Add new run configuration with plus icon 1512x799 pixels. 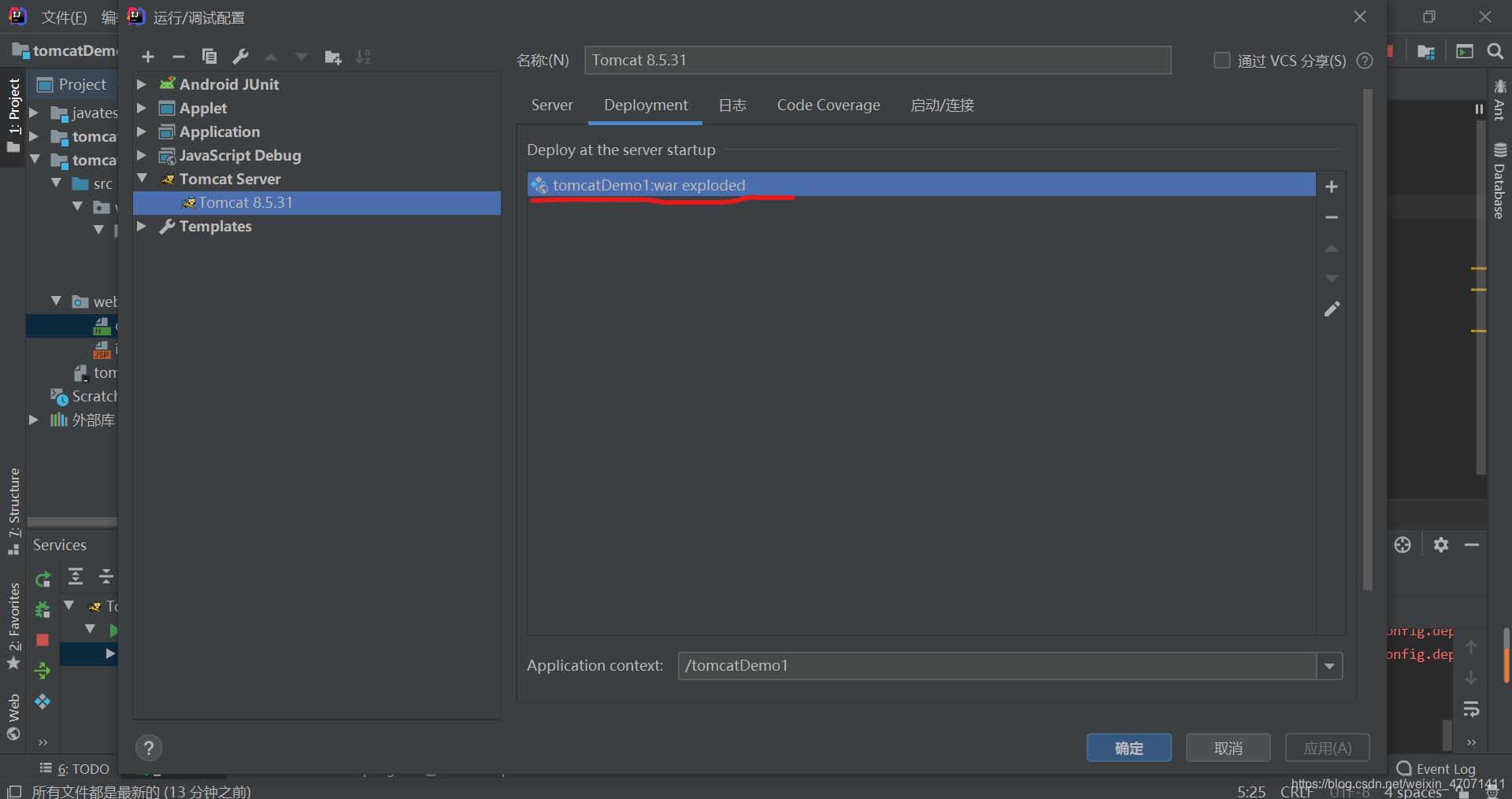click(x=148, y=57)
